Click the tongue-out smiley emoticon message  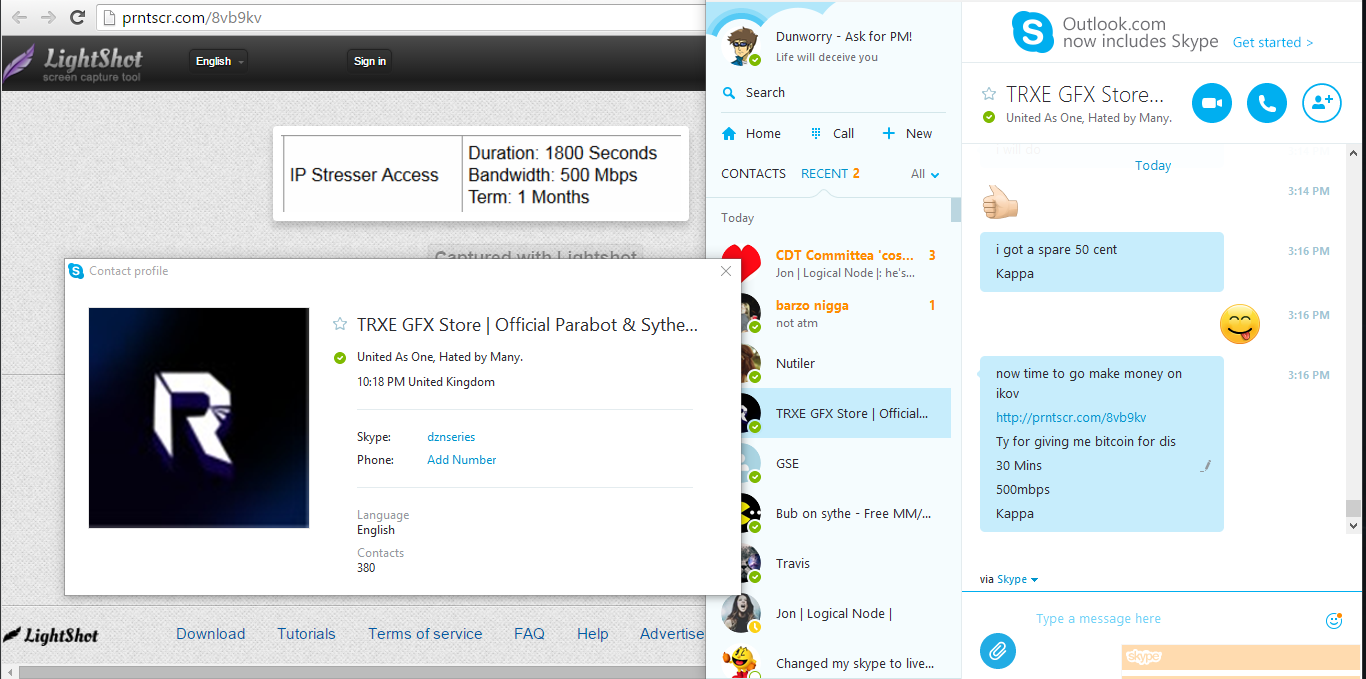pyautogui.click(x=1240, y=325)
